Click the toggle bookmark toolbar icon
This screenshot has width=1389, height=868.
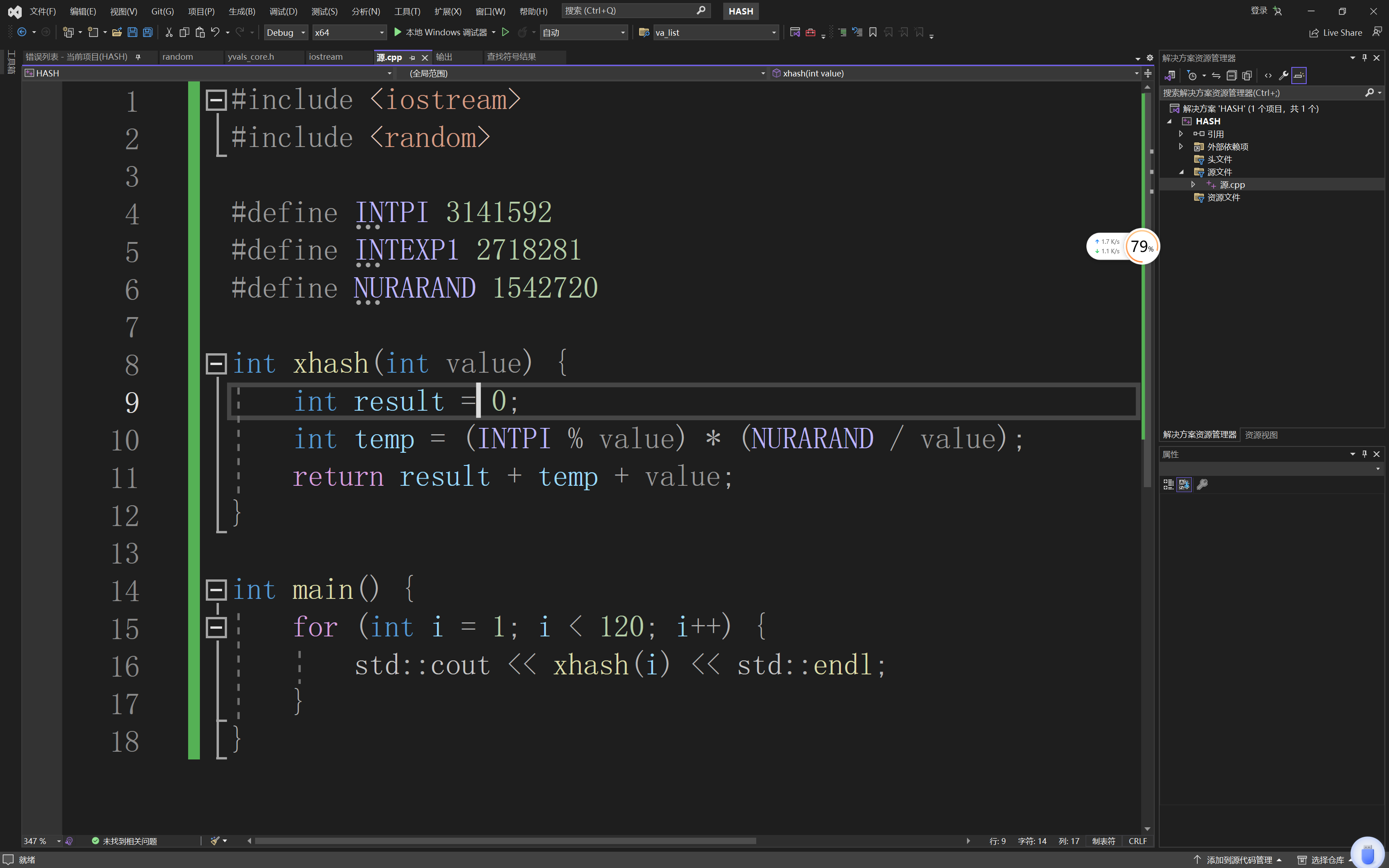click(872, 33)
